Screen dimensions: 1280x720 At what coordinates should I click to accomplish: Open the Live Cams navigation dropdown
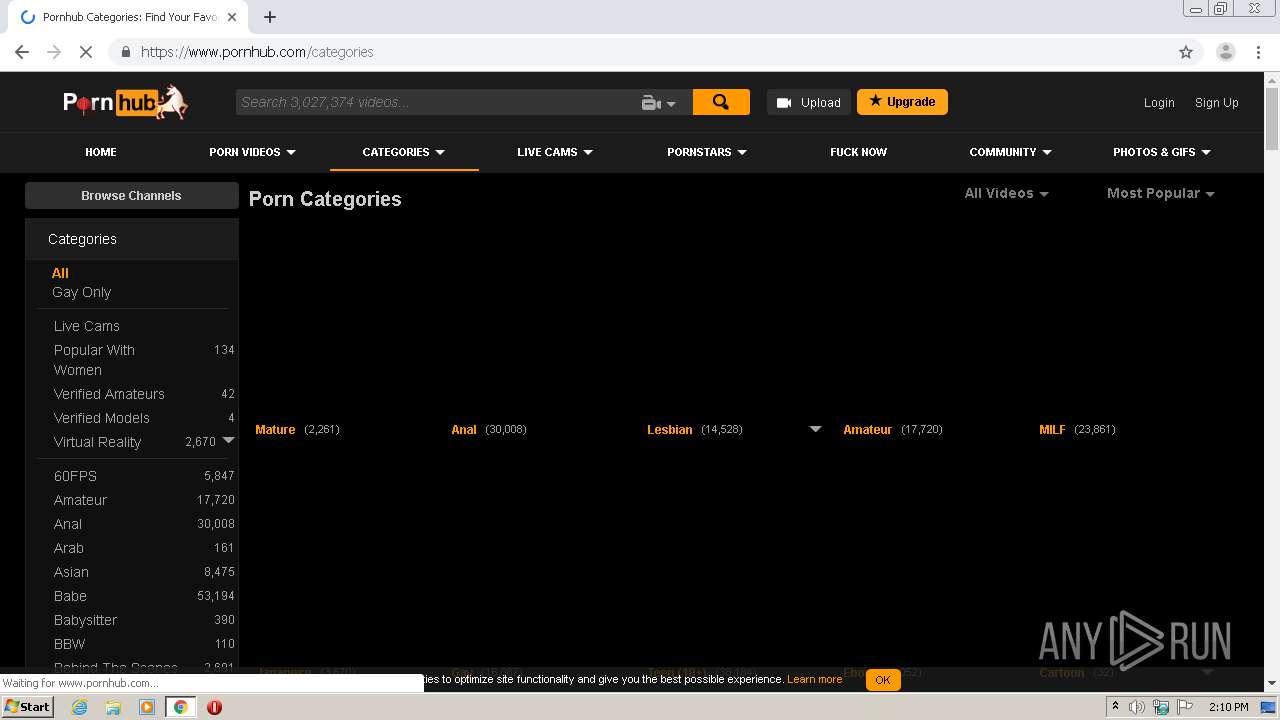555,152
